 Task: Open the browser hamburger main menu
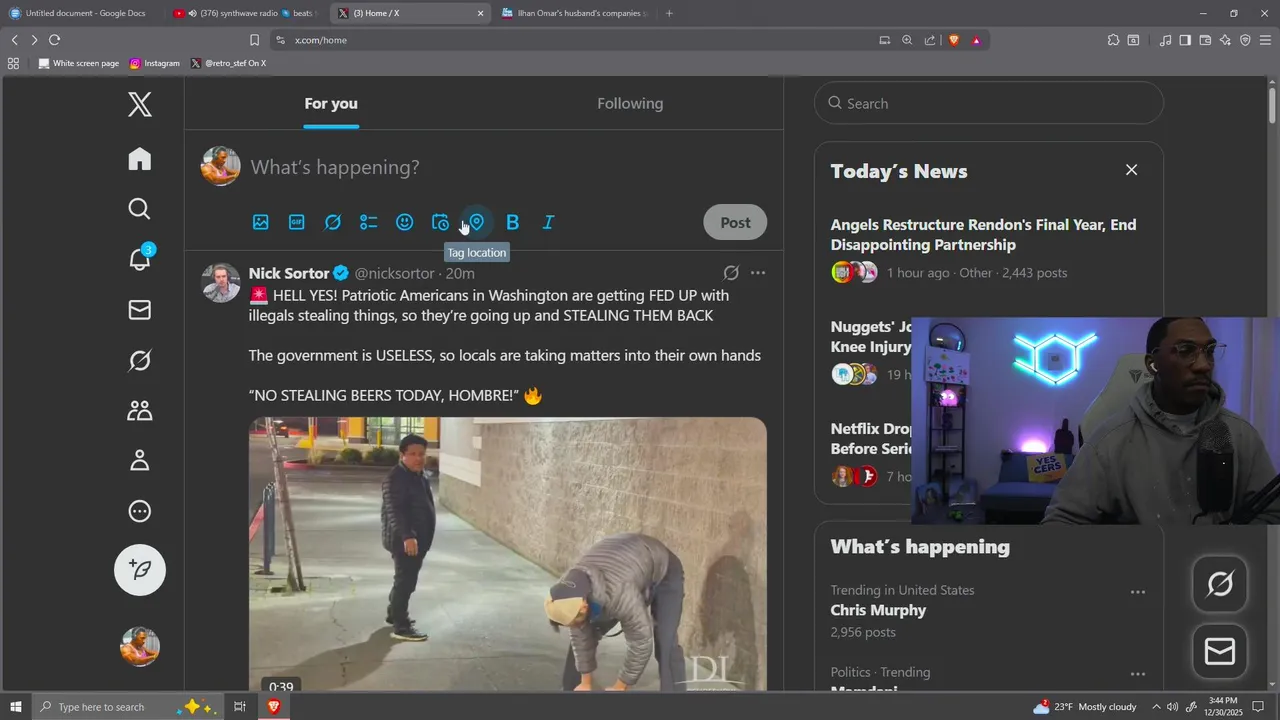1265,40
